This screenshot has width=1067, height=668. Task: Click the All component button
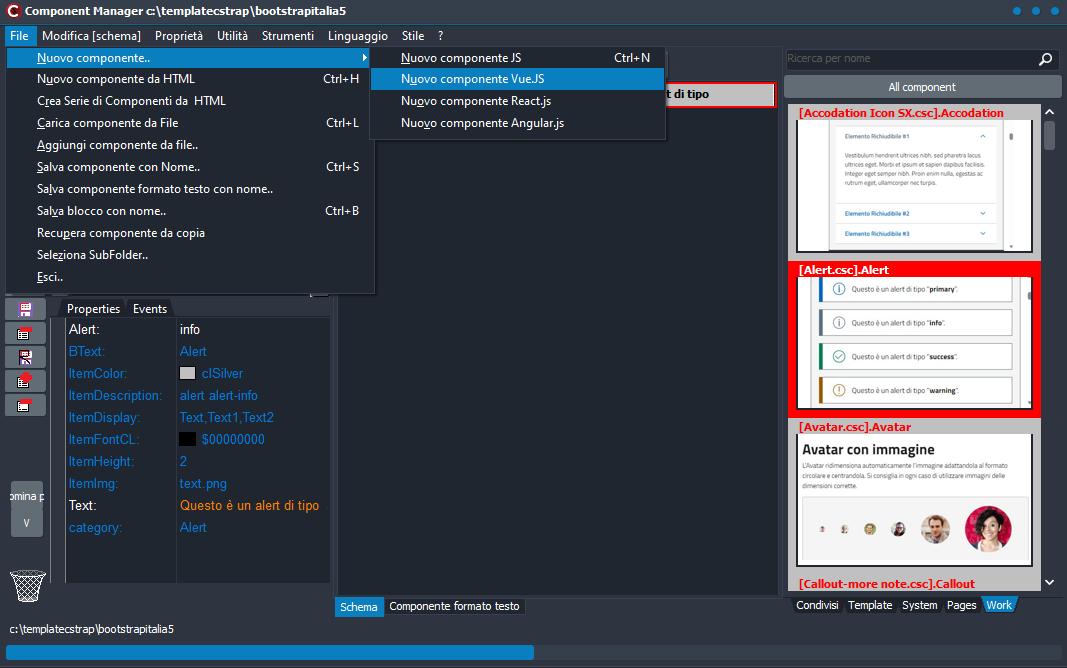click(x=922, y=87)
